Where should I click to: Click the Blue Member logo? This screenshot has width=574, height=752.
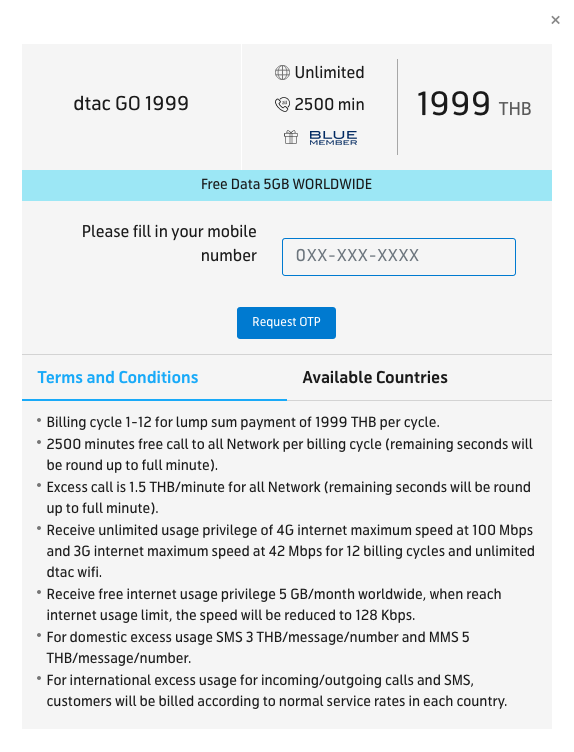coord(333,138)
